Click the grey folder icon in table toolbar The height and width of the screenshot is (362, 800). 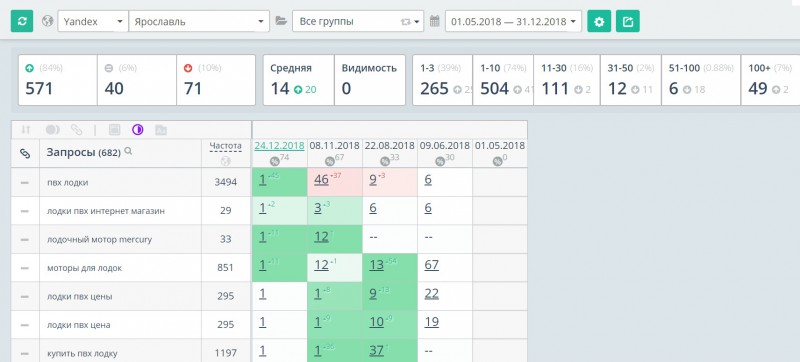161,130
